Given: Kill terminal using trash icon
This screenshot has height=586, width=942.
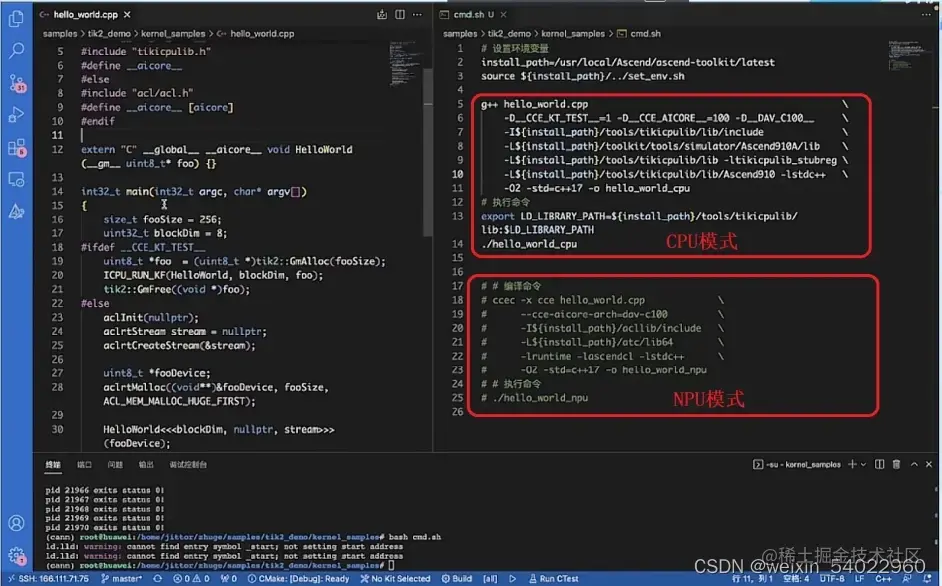Looking at the screenshot, I should pos(896,465).
